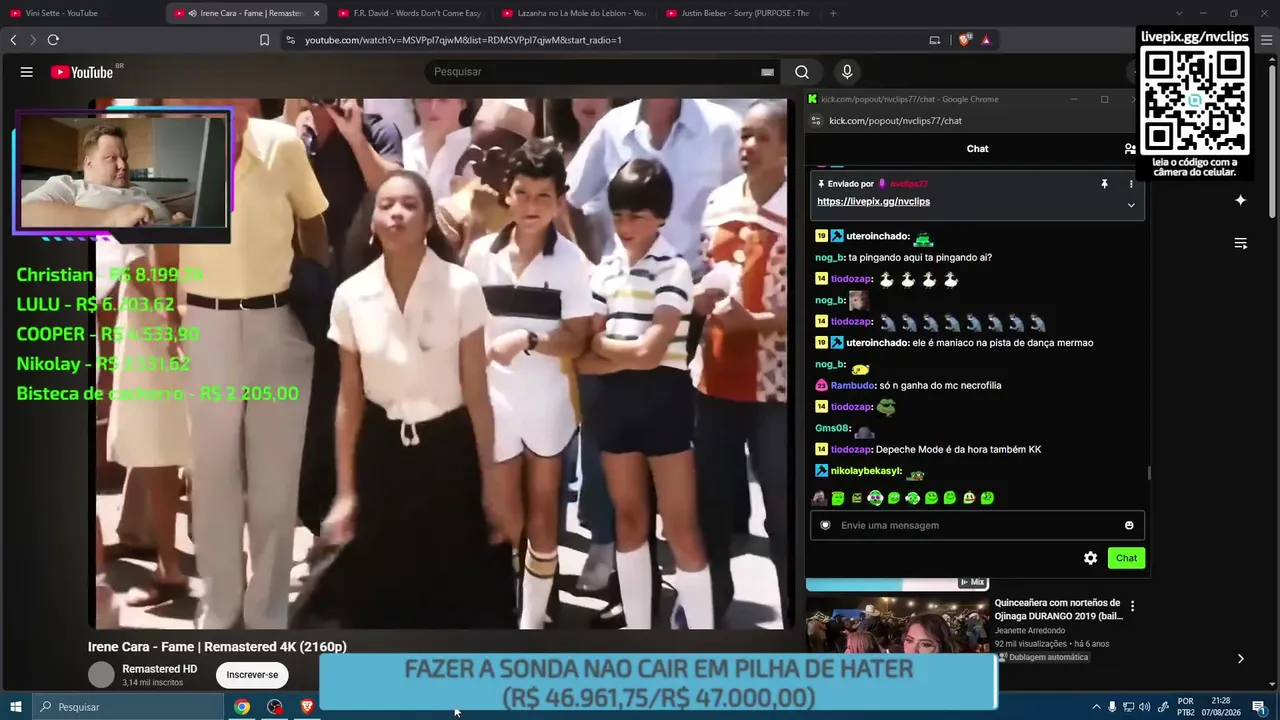
Task: Open site info icon in Kick chat window
Action: (816, 121)
